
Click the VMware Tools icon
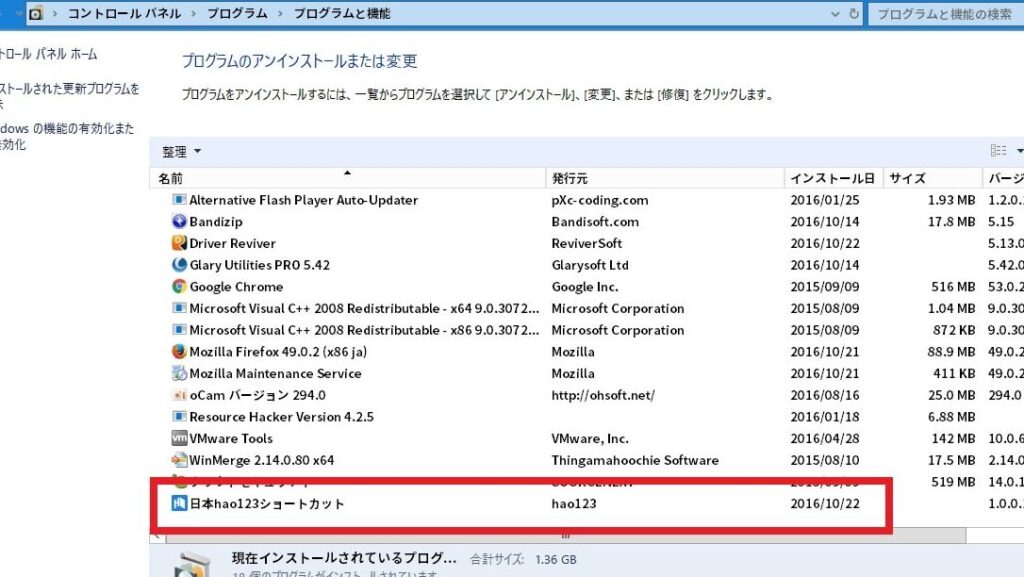pos(180,438)
